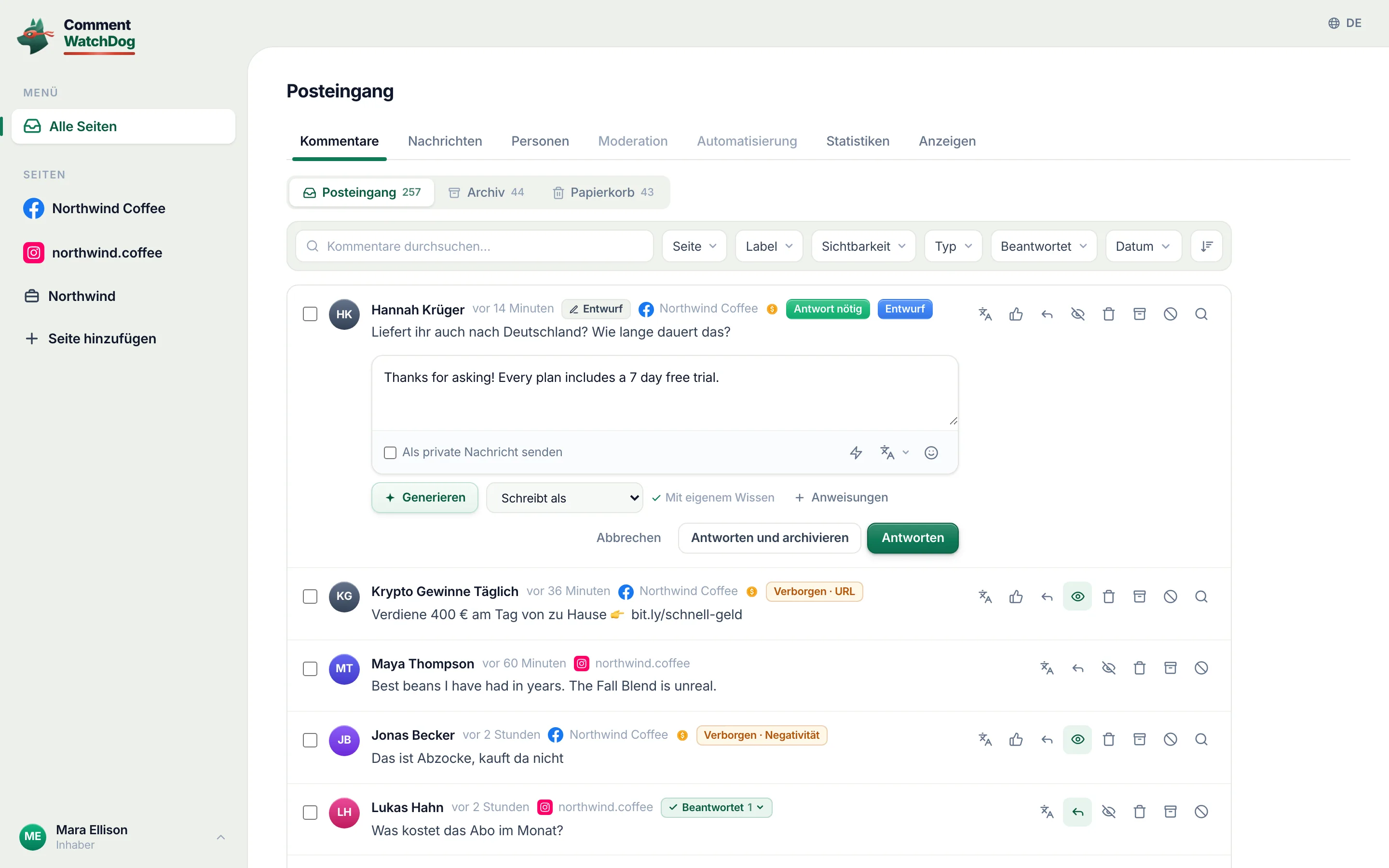Image resolution: width=1389 pixels, height=868 pixels.
Task: Check the Maya Thompson comment checkbox
Action: [x=310, y=669]
